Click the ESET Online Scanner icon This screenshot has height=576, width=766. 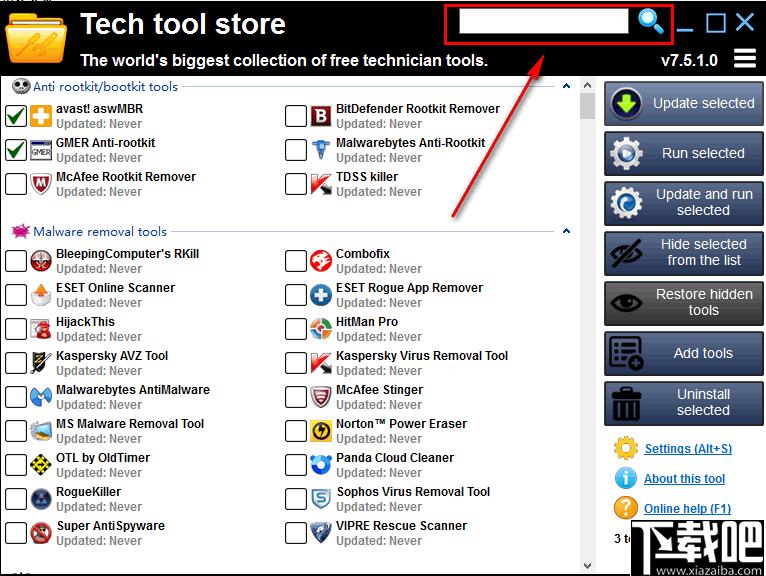(x=41, y=295)
